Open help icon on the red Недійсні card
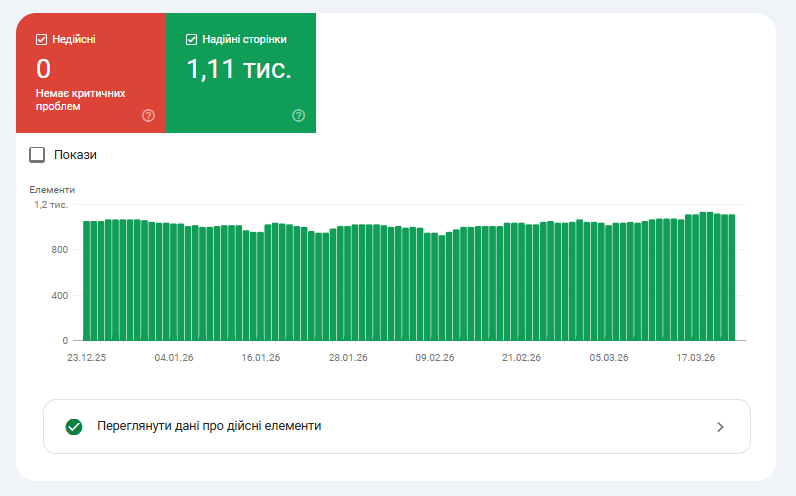 coord(148,116)
